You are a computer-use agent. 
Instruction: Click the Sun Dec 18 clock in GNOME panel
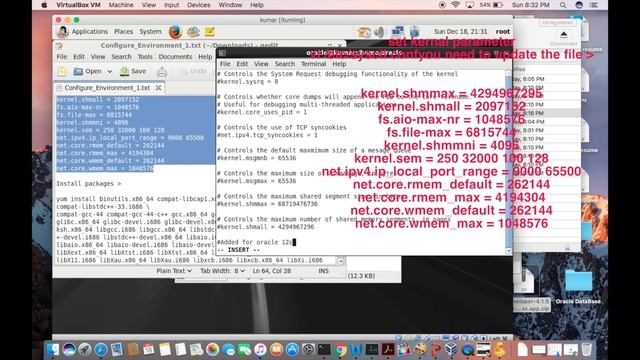pyautogui.click(x=460, y=31)
